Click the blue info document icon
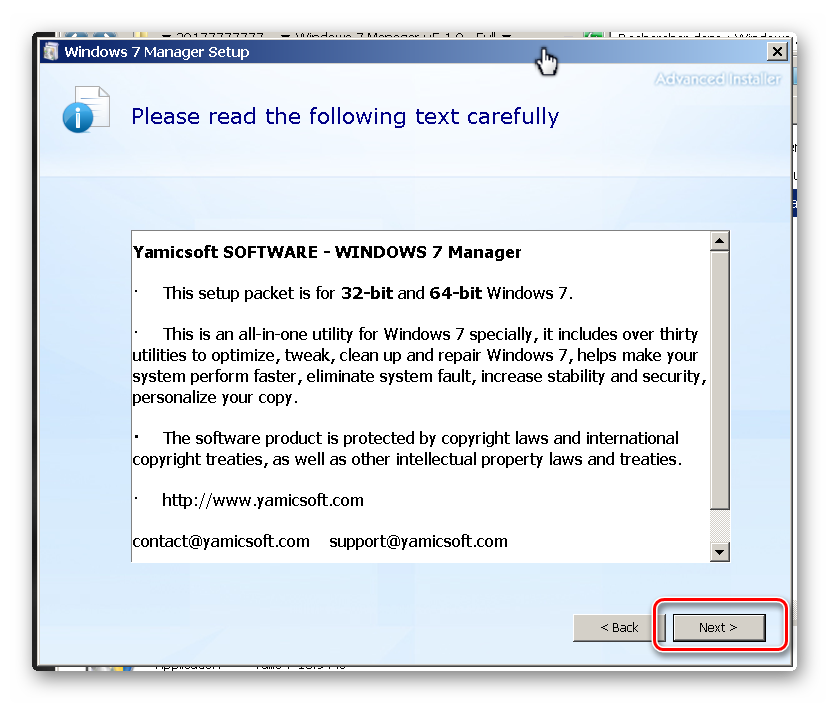Image resolution: width=830 pixels, height=704 pixels. coord(85,110)
